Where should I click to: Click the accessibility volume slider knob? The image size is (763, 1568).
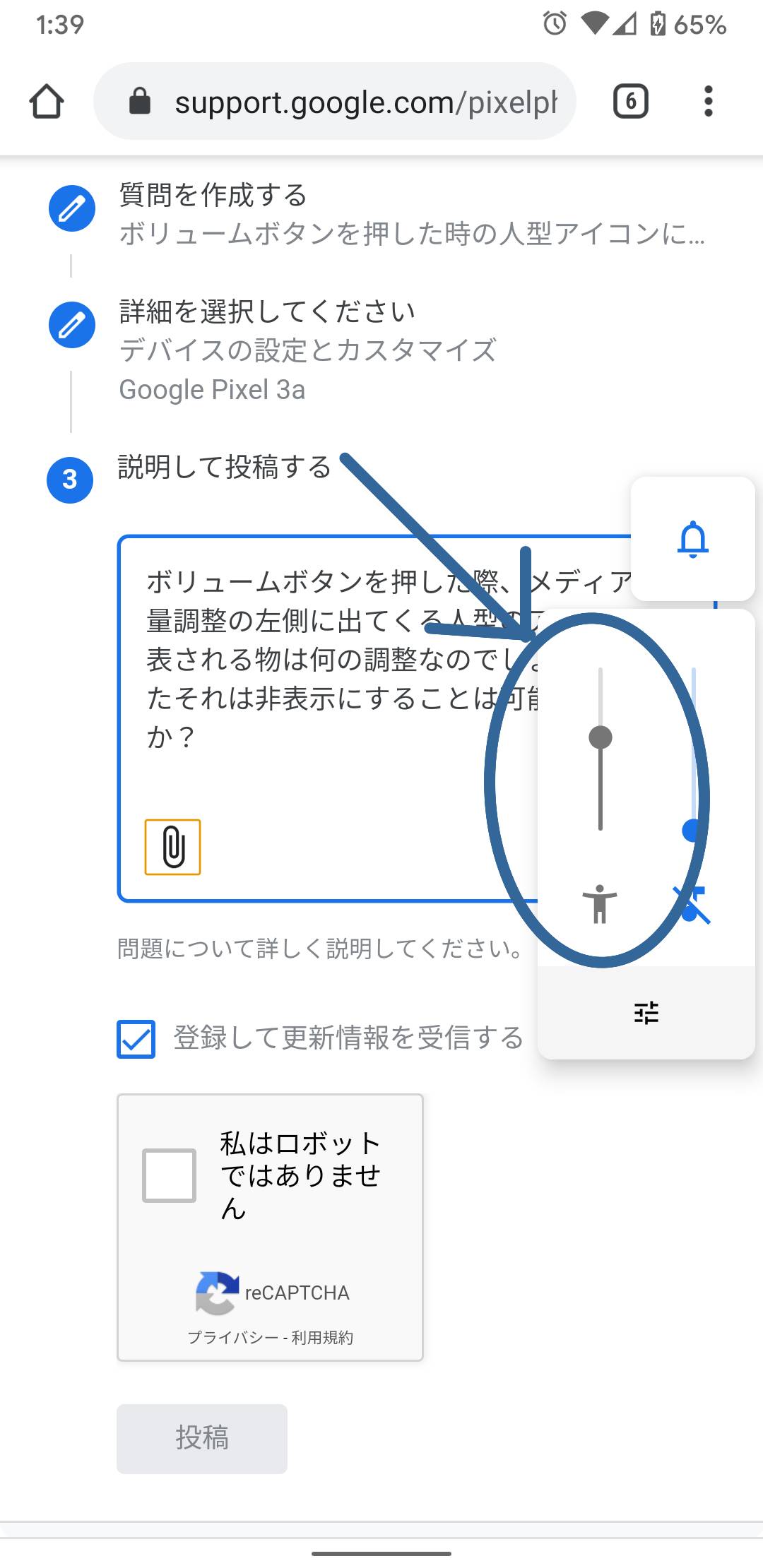[601, 737]
